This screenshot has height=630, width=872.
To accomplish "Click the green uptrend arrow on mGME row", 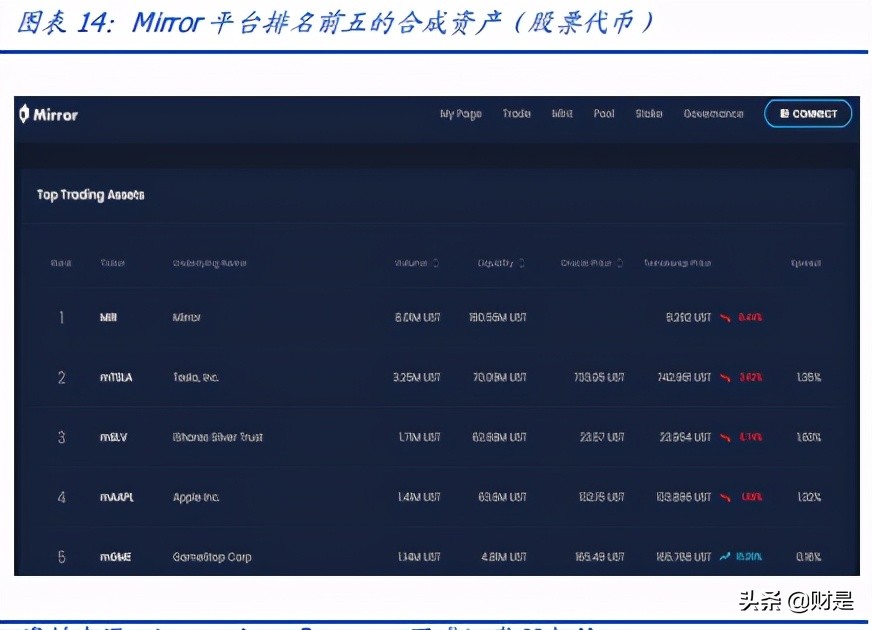I will pos(725,557).
